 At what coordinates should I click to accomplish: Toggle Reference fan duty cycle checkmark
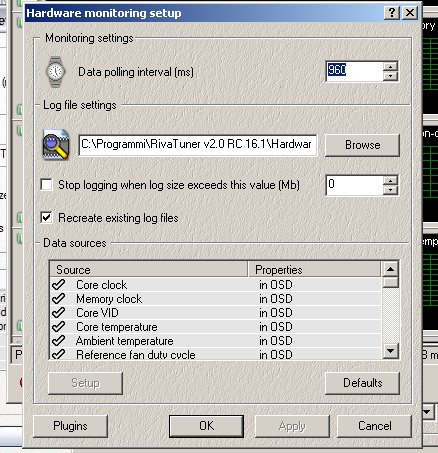[x=58, y=354]
